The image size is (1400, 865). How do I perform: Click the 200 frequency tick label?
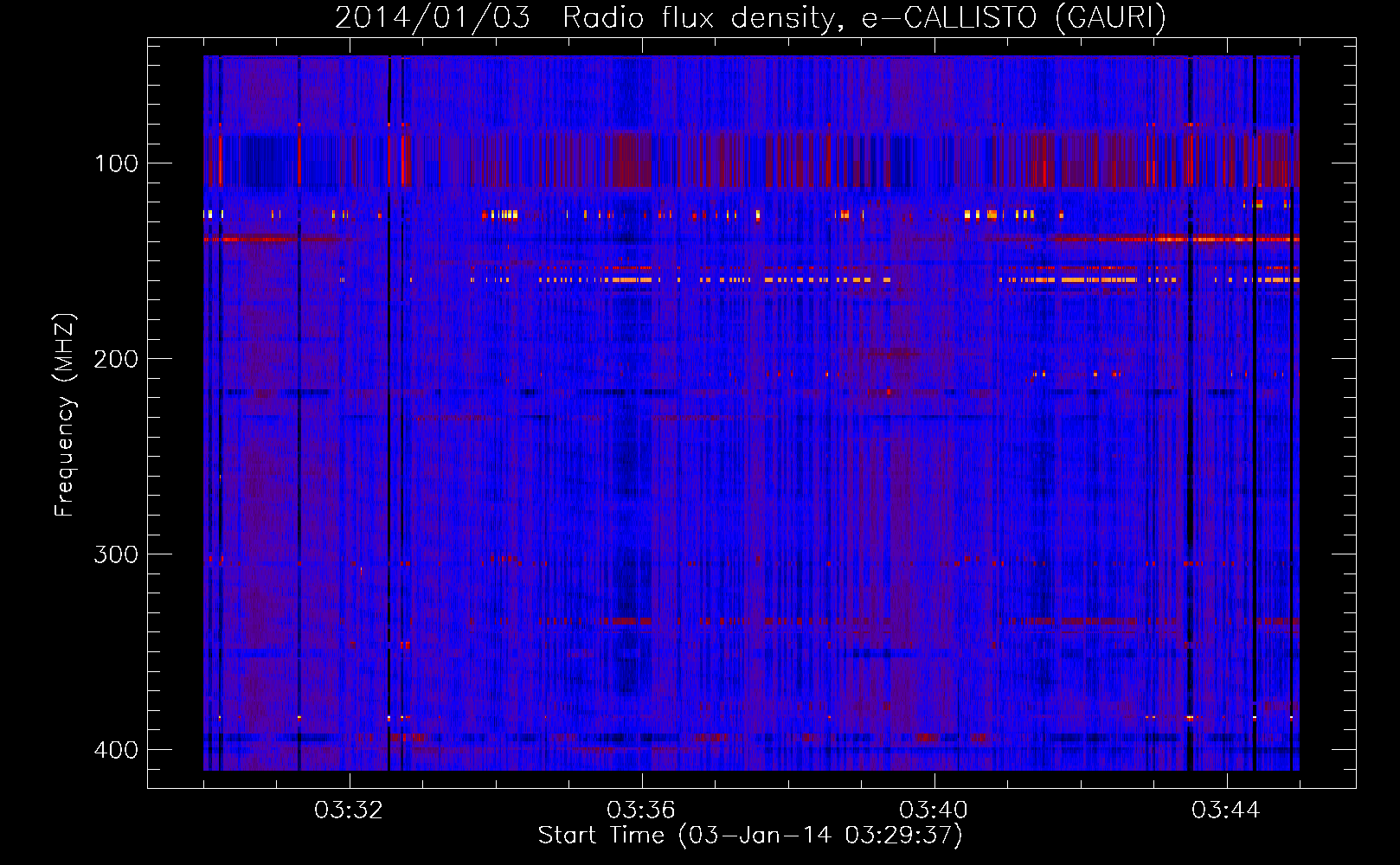(116, 359)
